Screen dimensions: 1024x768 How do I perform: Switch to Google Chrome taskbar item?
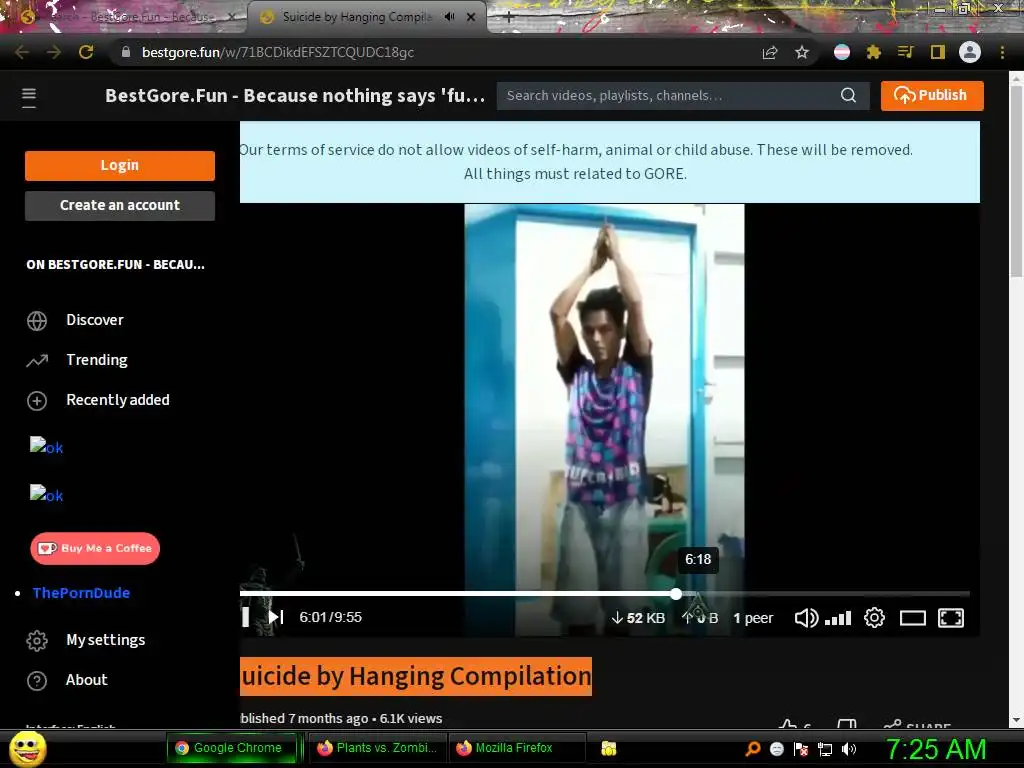point(232,748)
